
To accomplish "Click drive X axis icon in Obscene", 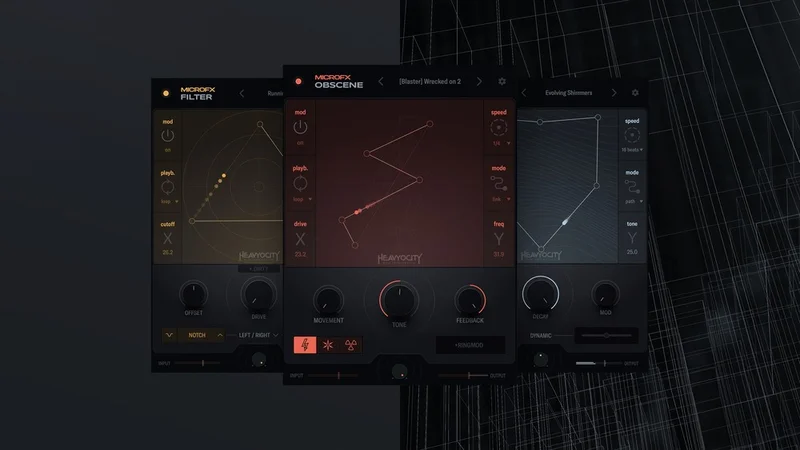I will tap(300, 239).
